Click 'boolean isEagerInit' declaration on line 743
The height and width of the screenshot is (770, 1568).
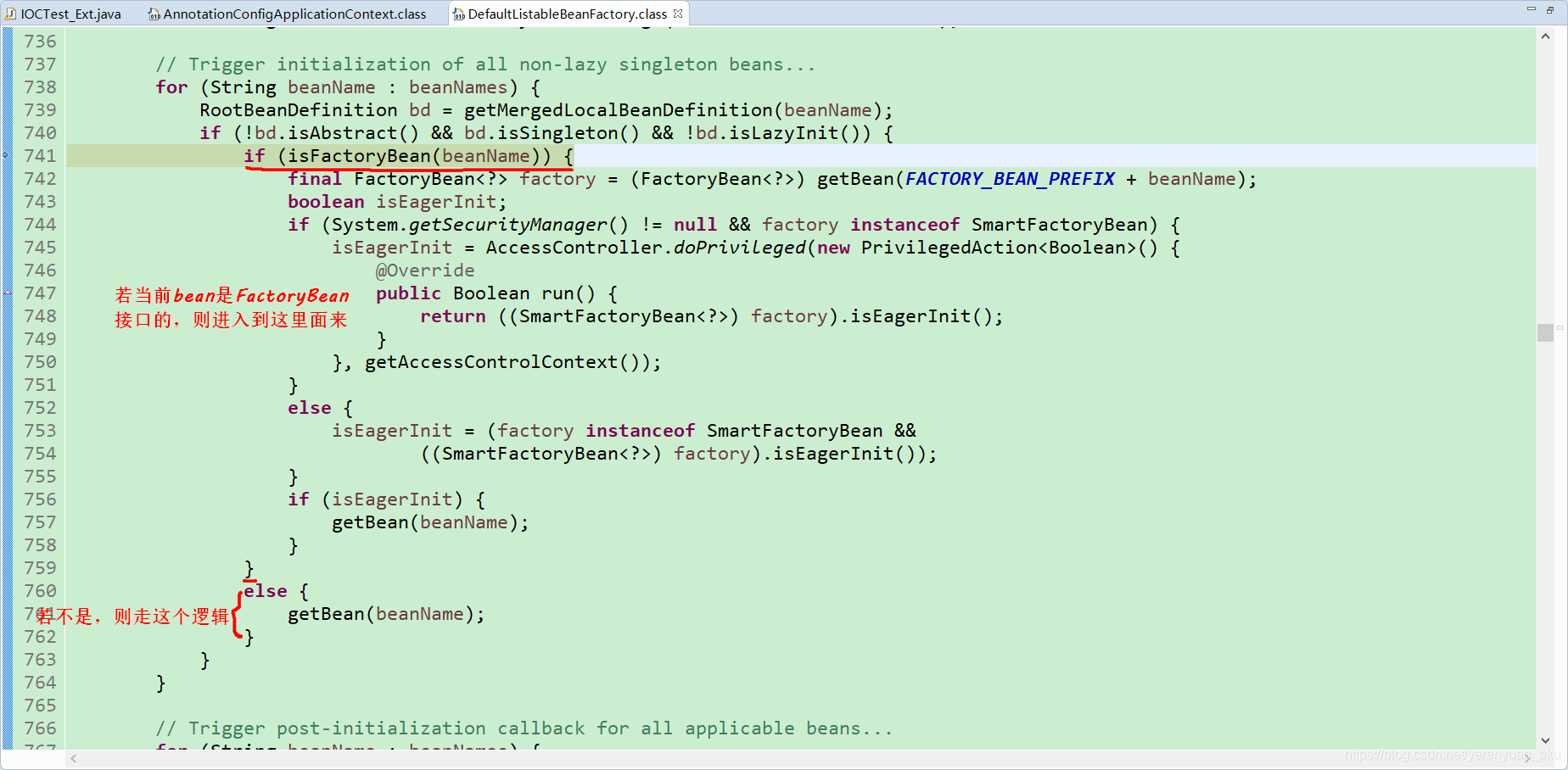coord(397,202)
